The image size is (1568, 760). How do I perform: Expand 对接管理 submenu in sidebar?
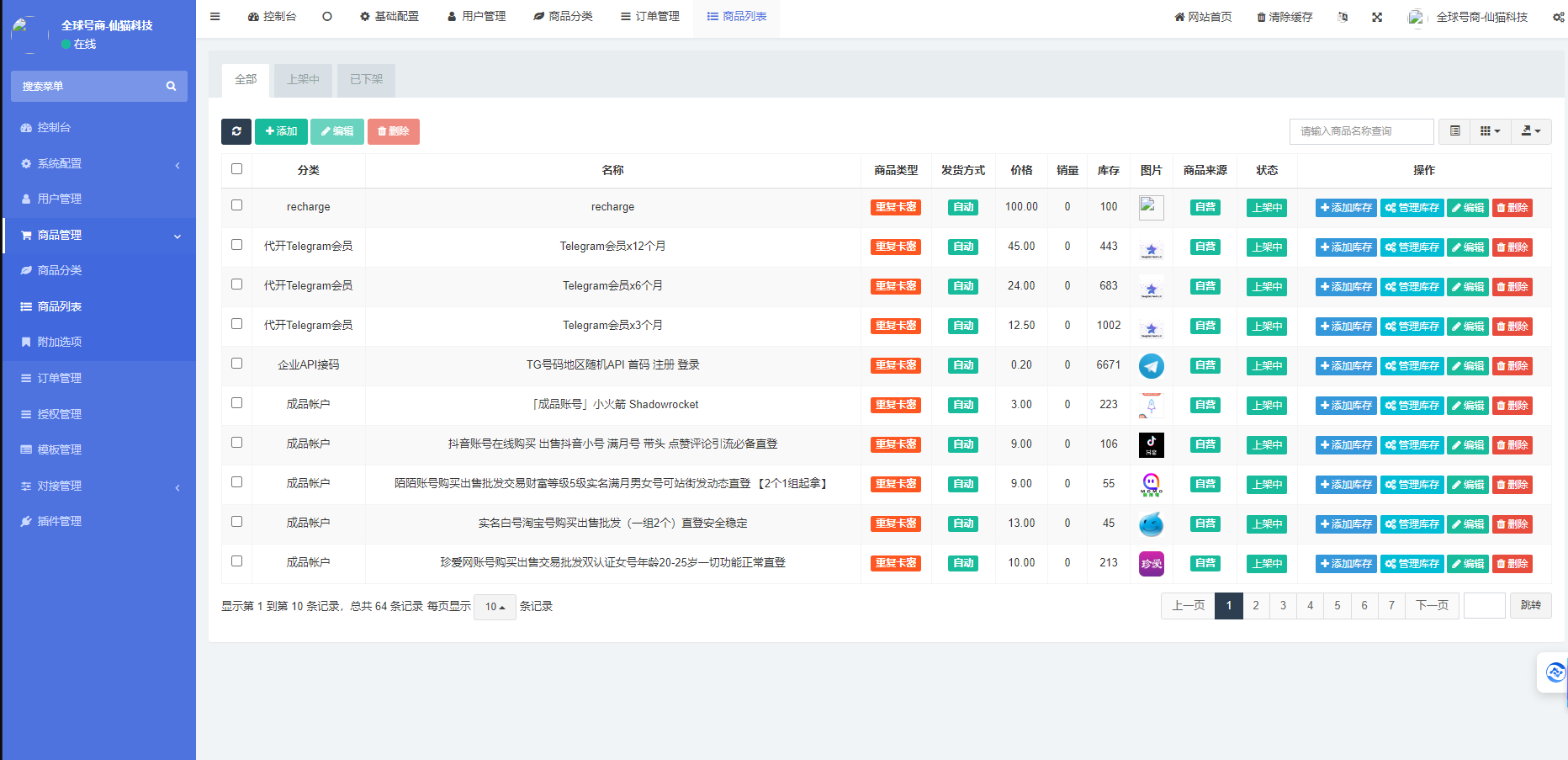(x=99, y=486)
